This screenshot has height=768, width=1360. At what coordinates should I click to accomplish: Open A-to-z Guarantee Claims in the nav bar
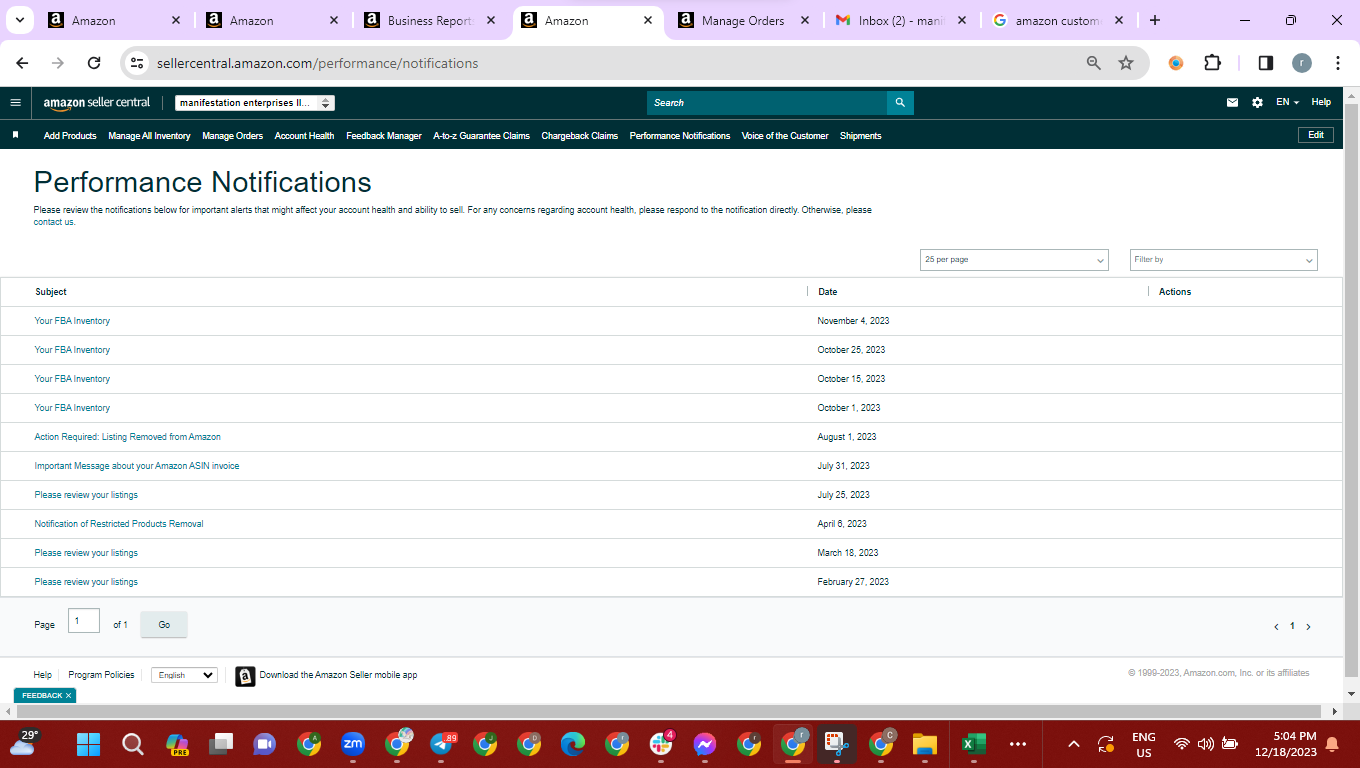[x=481, y=136]
